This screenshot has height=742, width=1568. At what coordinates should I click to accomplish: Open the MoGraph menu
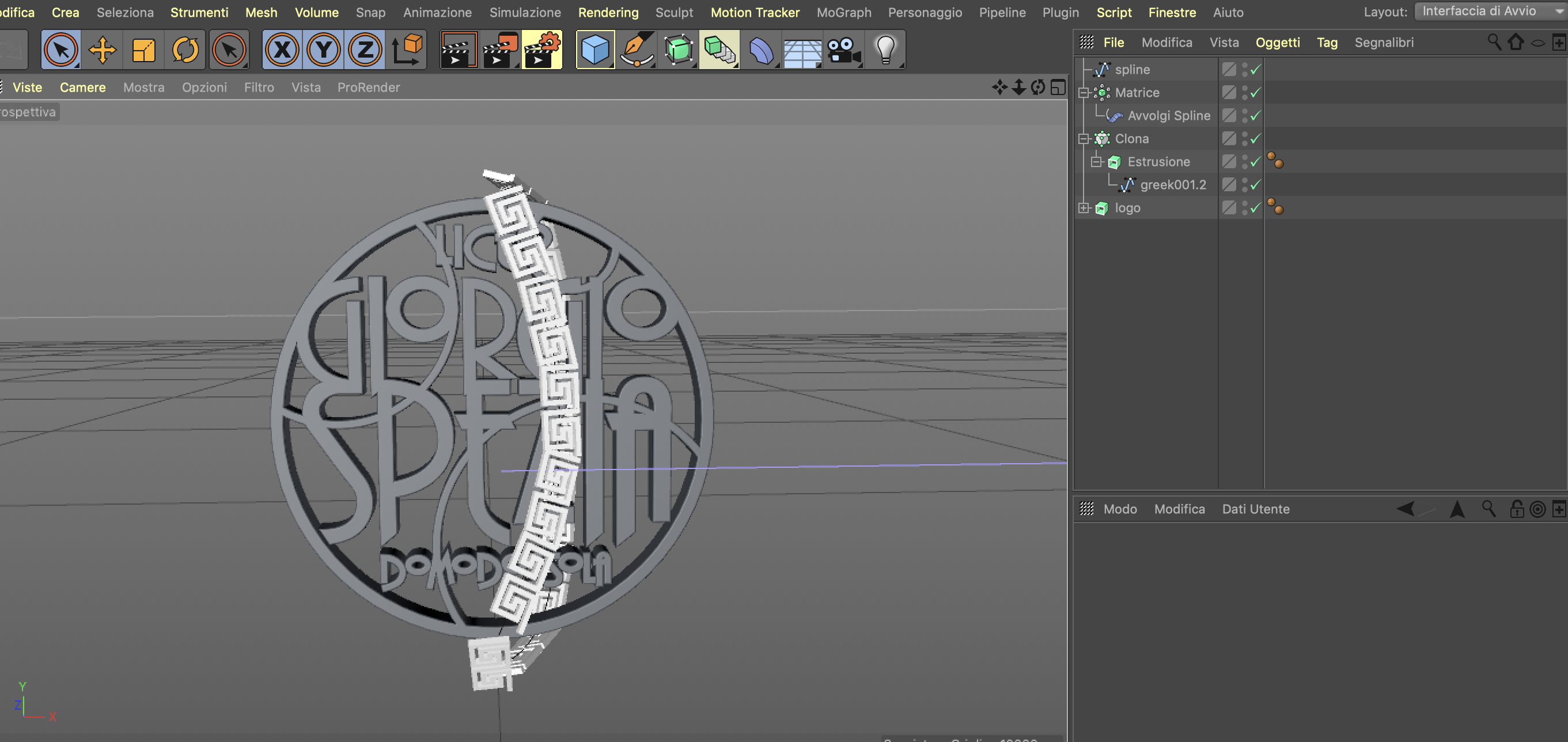pyautogui.click(x=844, y=12)
